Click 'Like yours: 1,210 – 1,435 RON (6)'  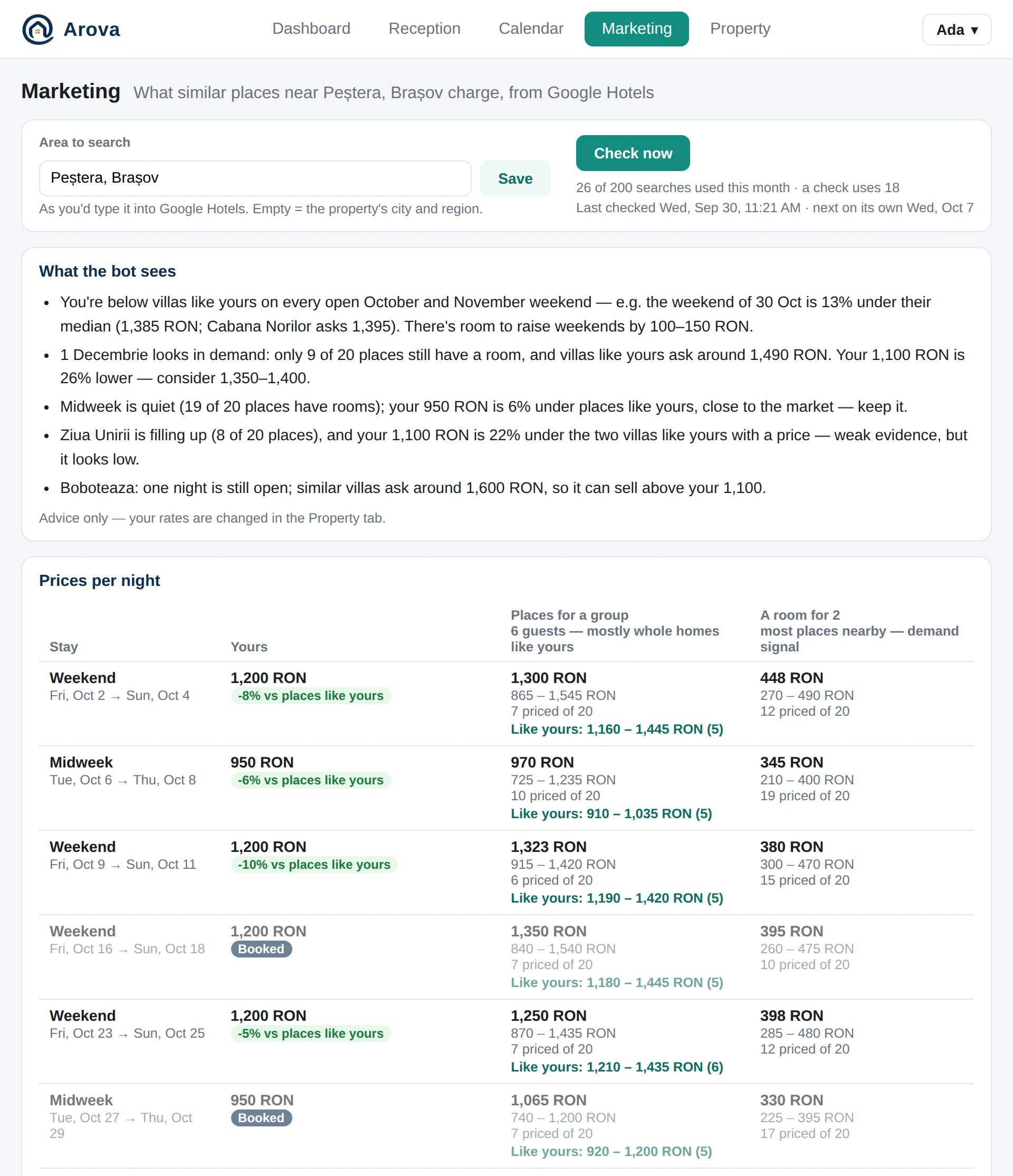pos(617,1067)
